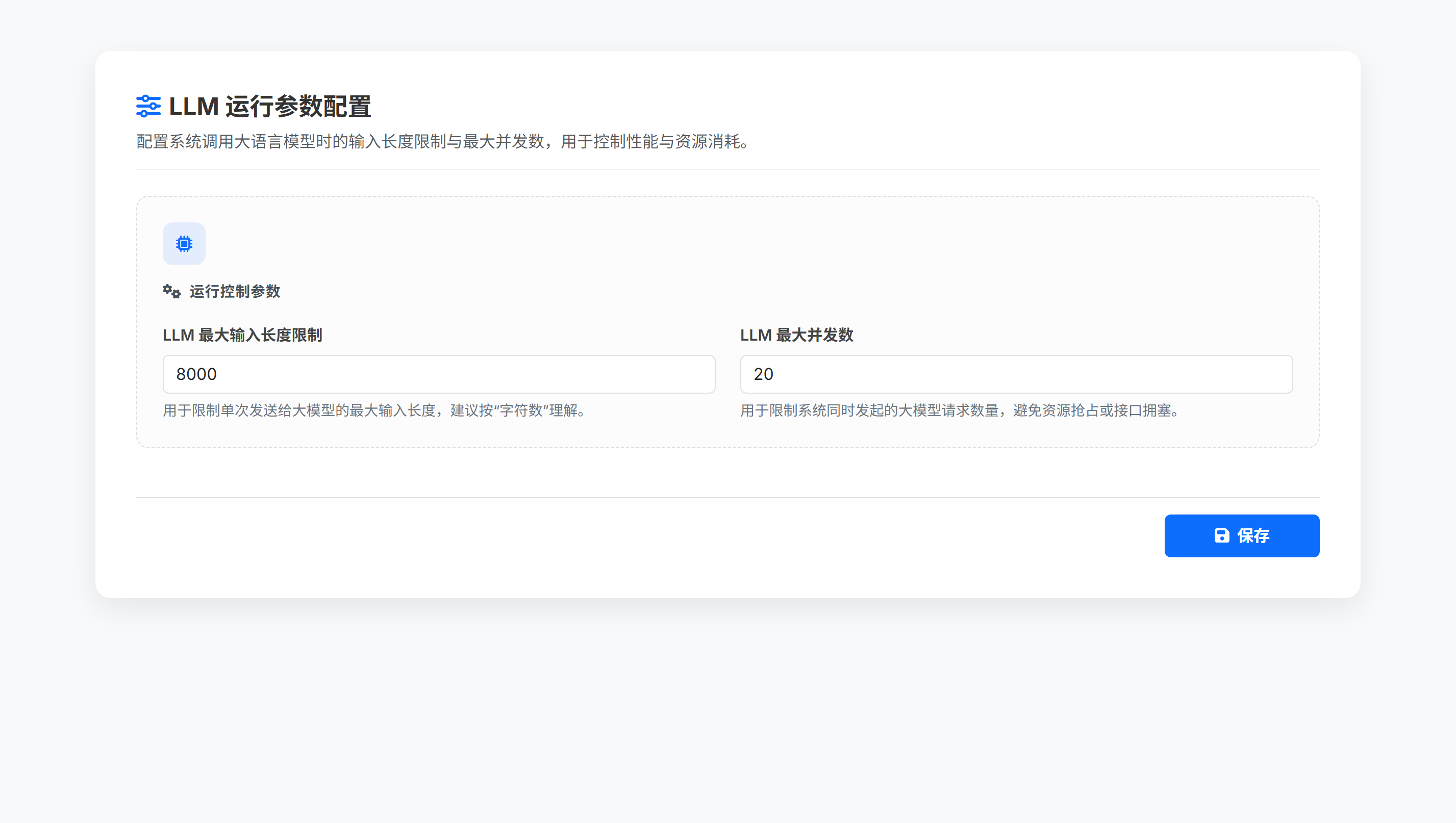
Task: Click the helper text under the 8000 field
Action: (x=375, y=411)
